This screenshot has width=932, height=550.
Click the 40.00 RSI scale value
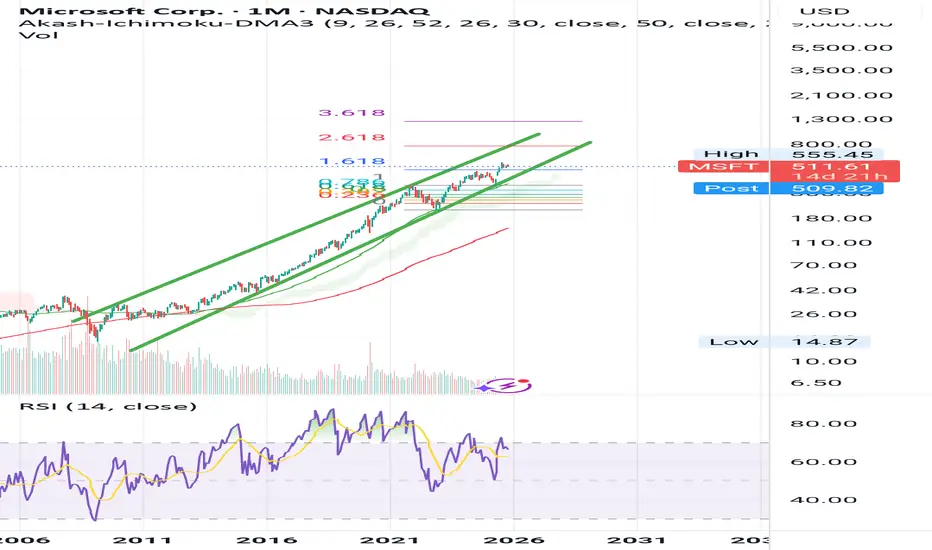pos(823,500)
